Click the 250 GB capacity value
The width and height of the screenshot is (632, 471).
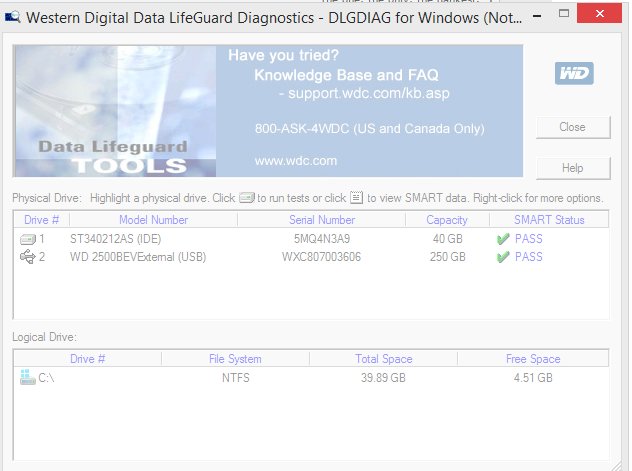click(447, 257)
